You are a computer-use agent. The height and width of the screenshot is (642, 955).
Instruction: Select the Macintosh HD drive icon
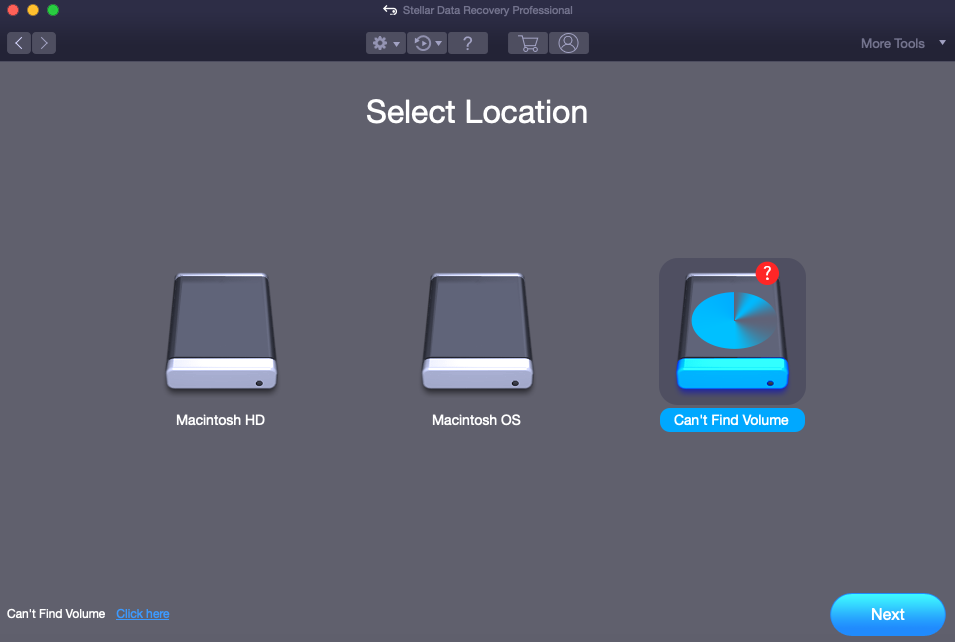pyautogui.click(x=222, y=331)
